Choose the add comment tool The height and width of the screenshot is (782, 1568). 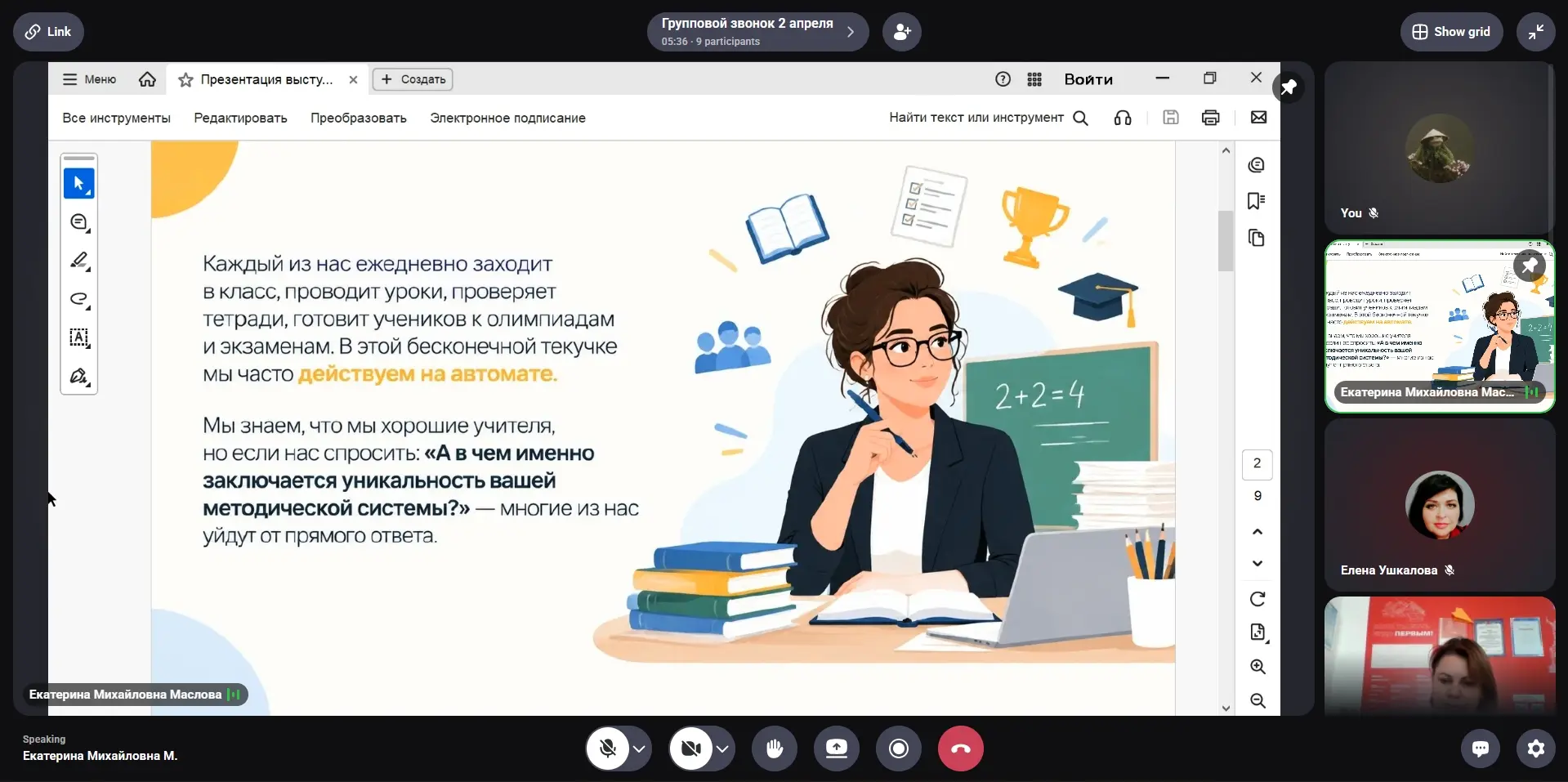coord(79,222)
